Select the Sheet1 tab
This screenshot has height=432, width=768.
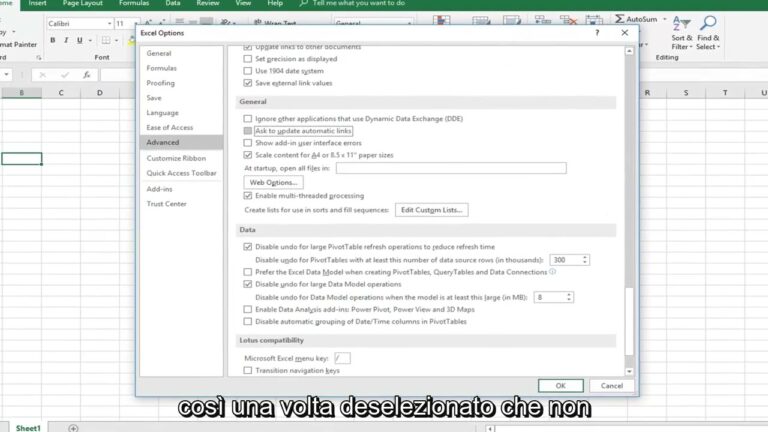click(28, 428)
